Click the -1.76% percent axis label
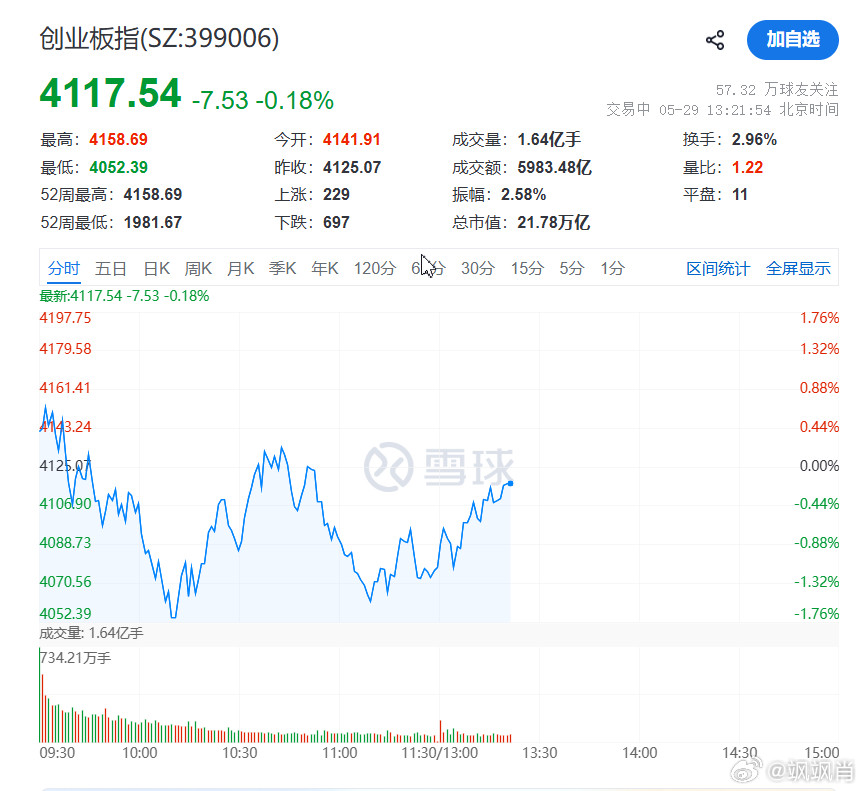The width and height of the screenshot is (865, 791). click(817, 613)
